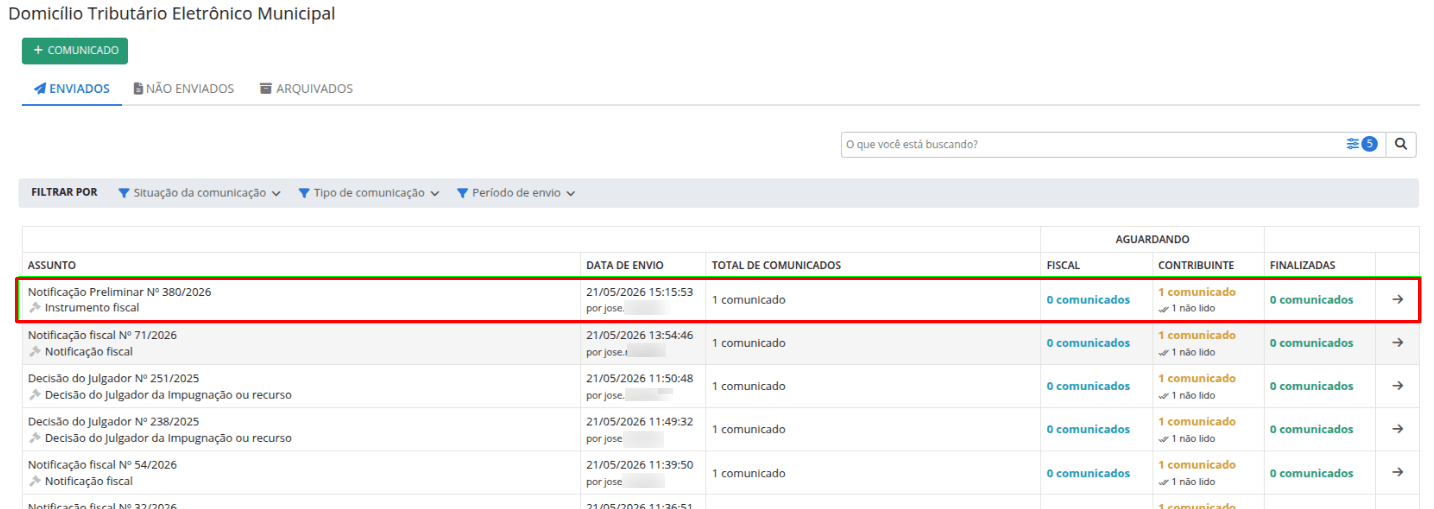This screenshot has width=1434, height=509.
Task: Click the Finalizadas column header
Action: [x=1302, y=265]
